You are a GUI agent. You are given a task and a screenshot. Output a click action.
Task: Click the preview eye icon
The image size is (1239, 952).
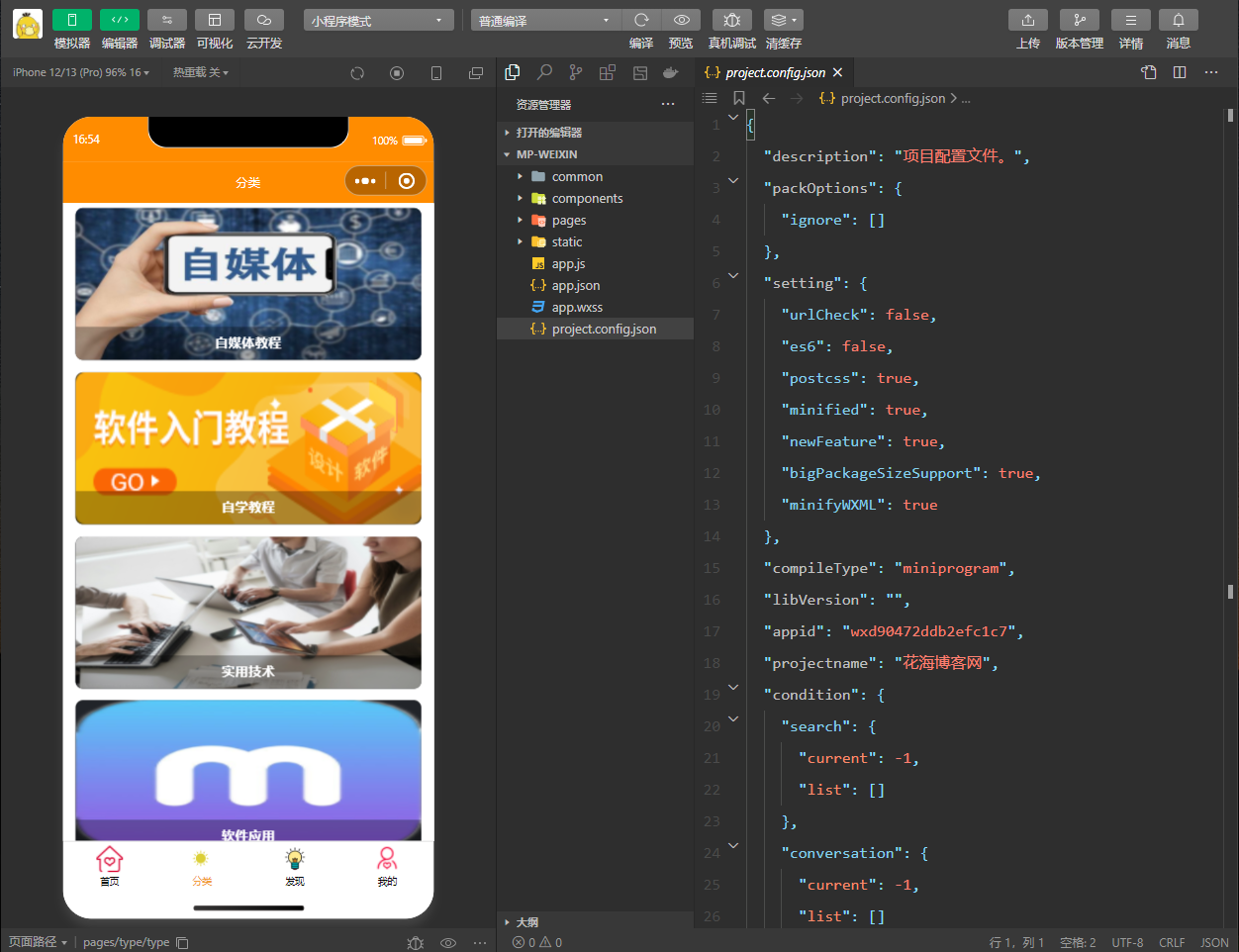point(681,20)
